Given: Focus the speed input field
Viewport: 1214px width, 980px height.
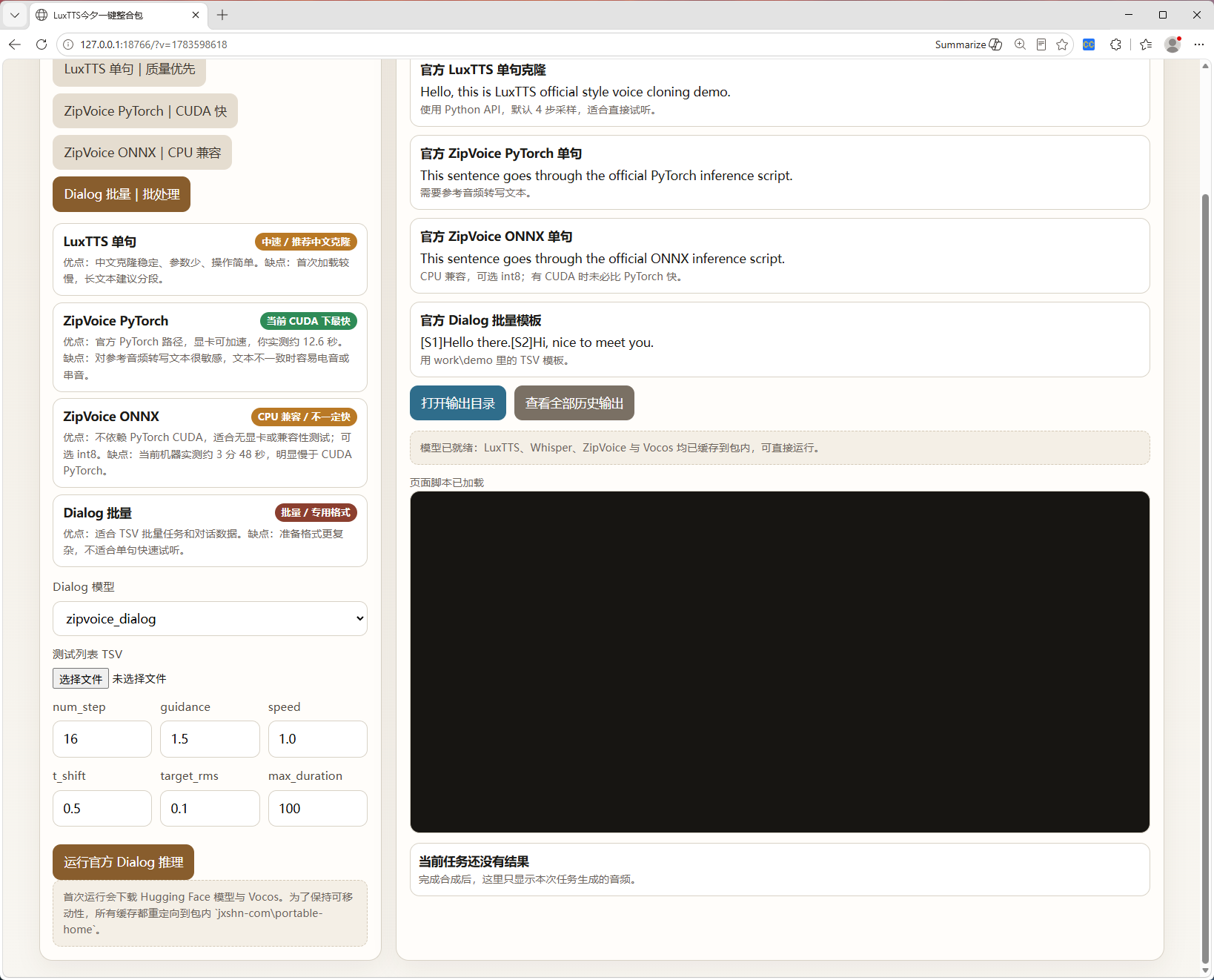Looking at the screenshot, I should (x=318, y=739).
